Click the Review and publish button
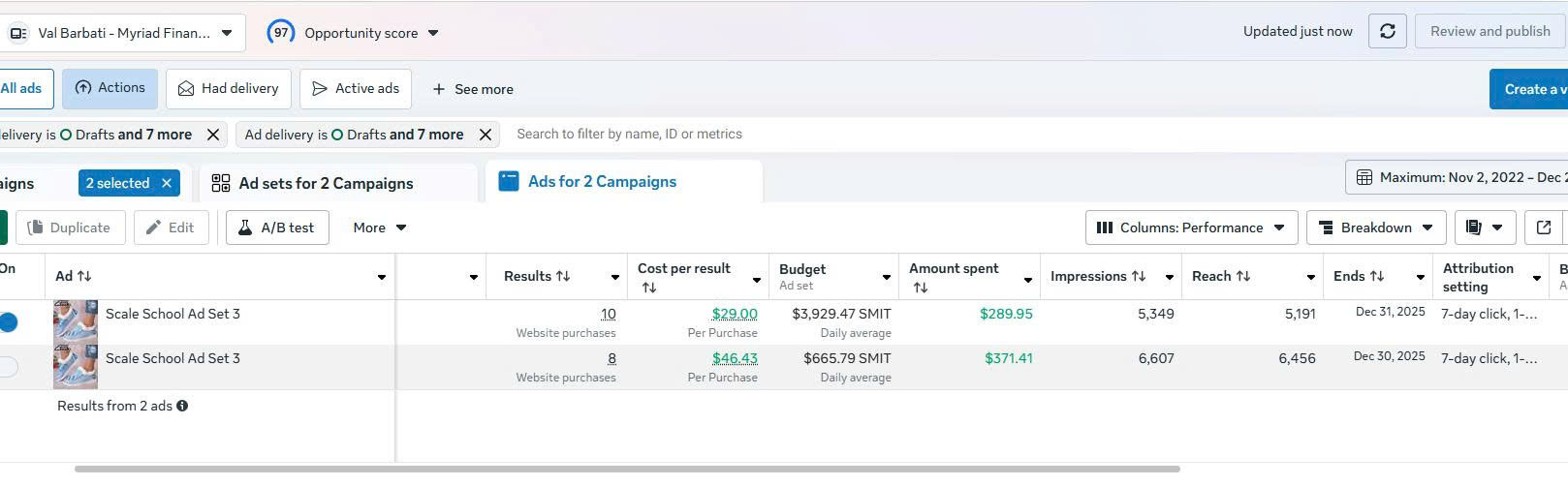This screenshot has width=1568, height=486. point(1490,32)
